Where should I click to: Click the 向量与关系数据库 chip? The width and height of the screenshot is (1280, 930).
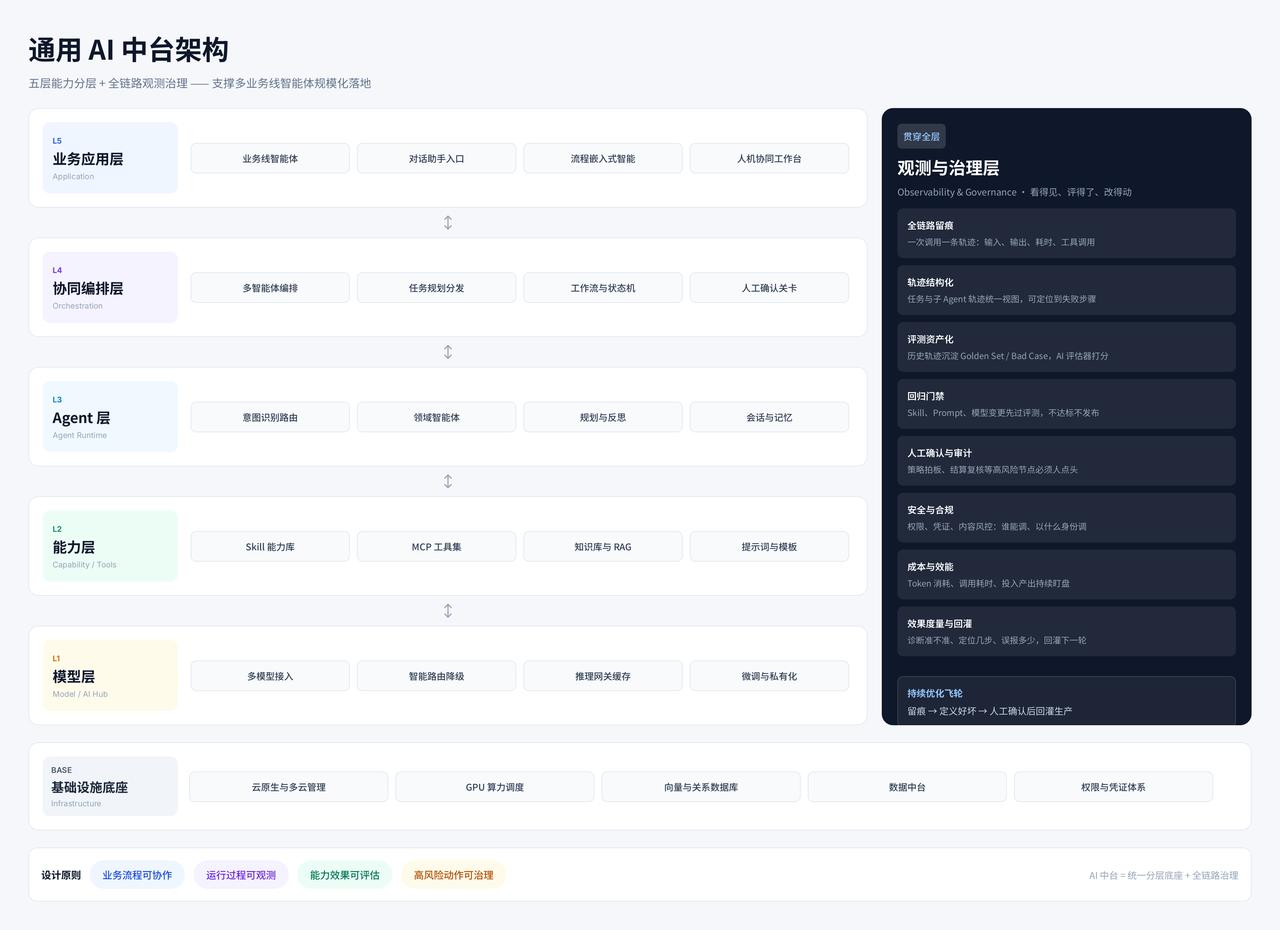coord(701,787)
